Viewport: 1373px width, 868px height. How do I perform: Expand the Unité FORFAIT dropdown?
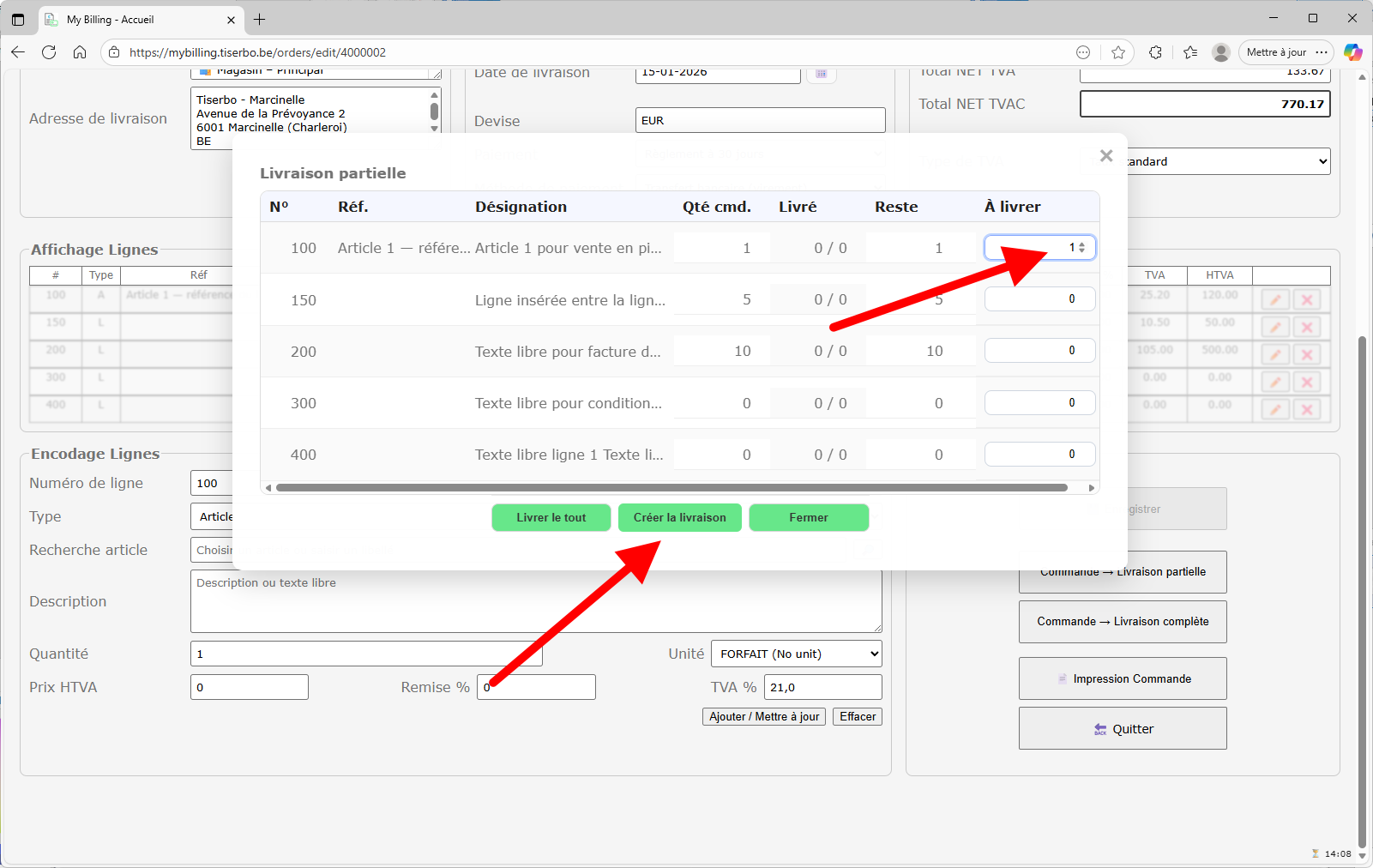click(796, 654)
